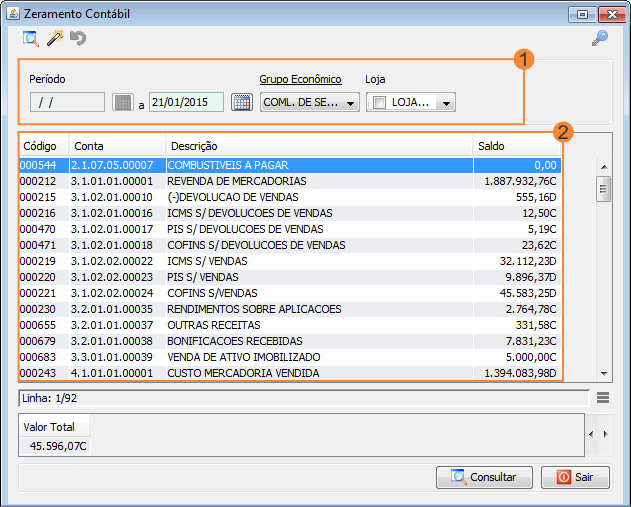Viewport: 631px width, 507px height.
Task: Select CUSTO MERCADORIA VENDIDA row
Action: point(290,373)
